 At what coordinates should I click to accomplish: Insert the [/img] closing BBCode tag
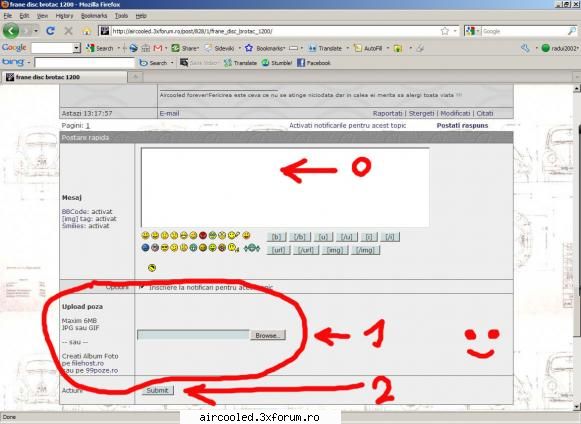(x=365, y=250)
